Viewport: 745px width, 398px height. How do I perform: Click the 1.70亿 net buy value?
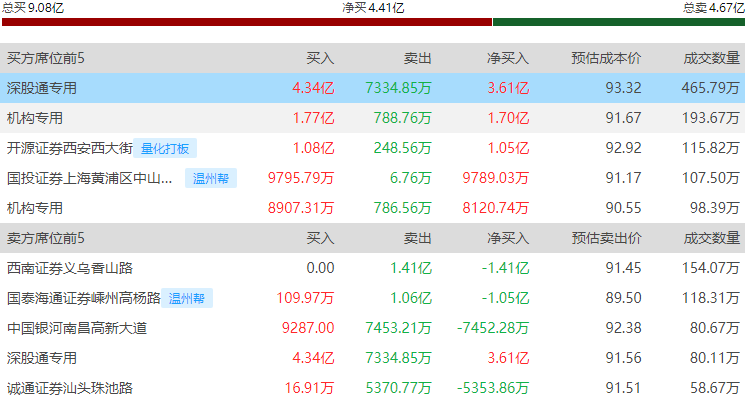tap(508, 118)
